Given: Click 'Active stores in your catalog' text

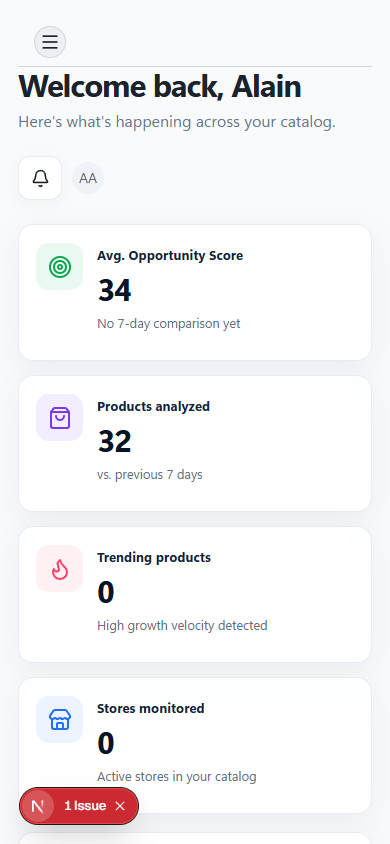Looking at the screenshot, I should (177, 777).
